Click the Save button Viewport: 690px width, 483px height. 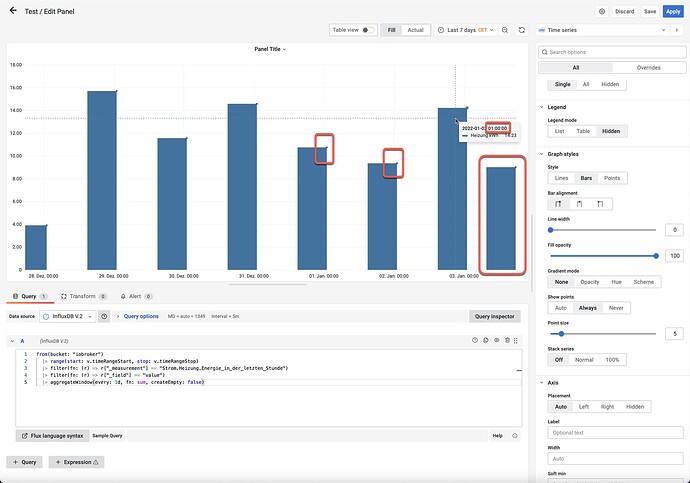(x=650, y=11)
